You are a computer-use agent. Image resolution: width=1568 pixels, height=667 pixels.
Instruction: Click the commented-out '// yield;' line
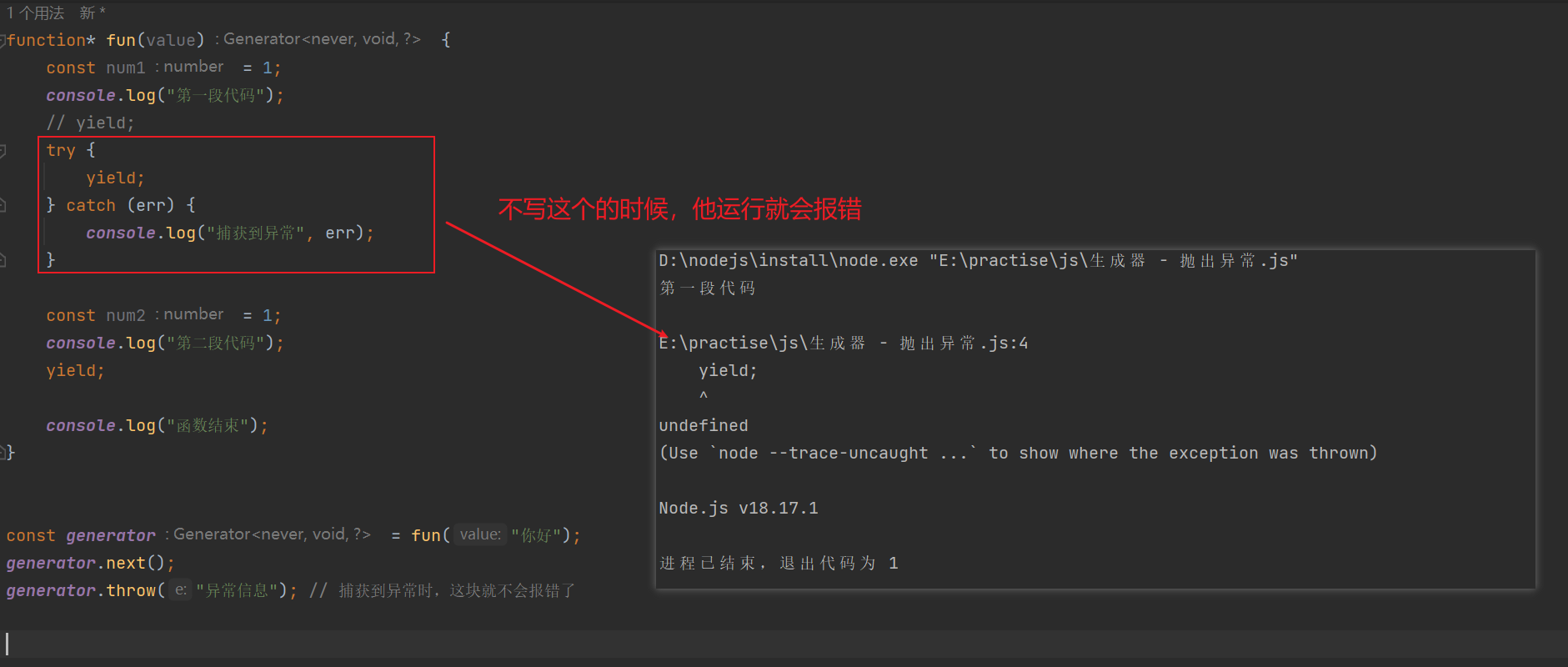click(90, 123)
